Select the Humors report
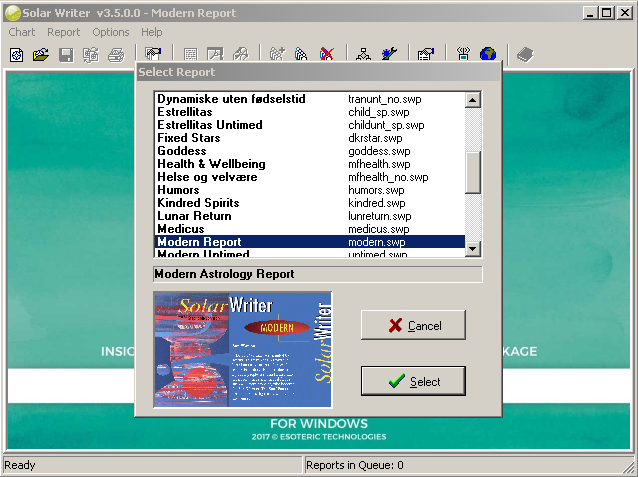Viewport: 638px width, 477px height. [x=310, y=190]
